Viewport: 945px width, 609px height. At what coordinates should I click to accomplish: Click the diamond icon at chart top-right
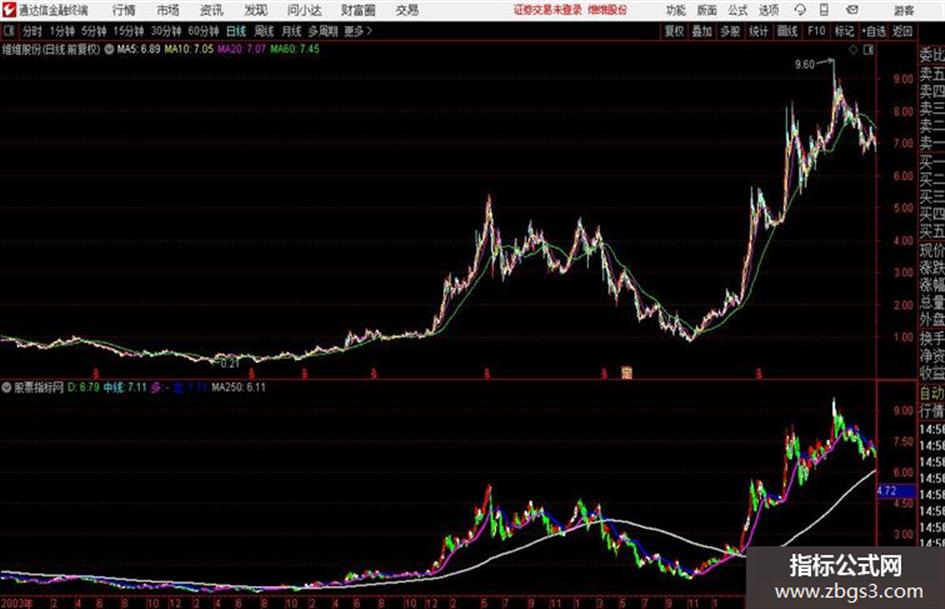click(x=853, y=50)
